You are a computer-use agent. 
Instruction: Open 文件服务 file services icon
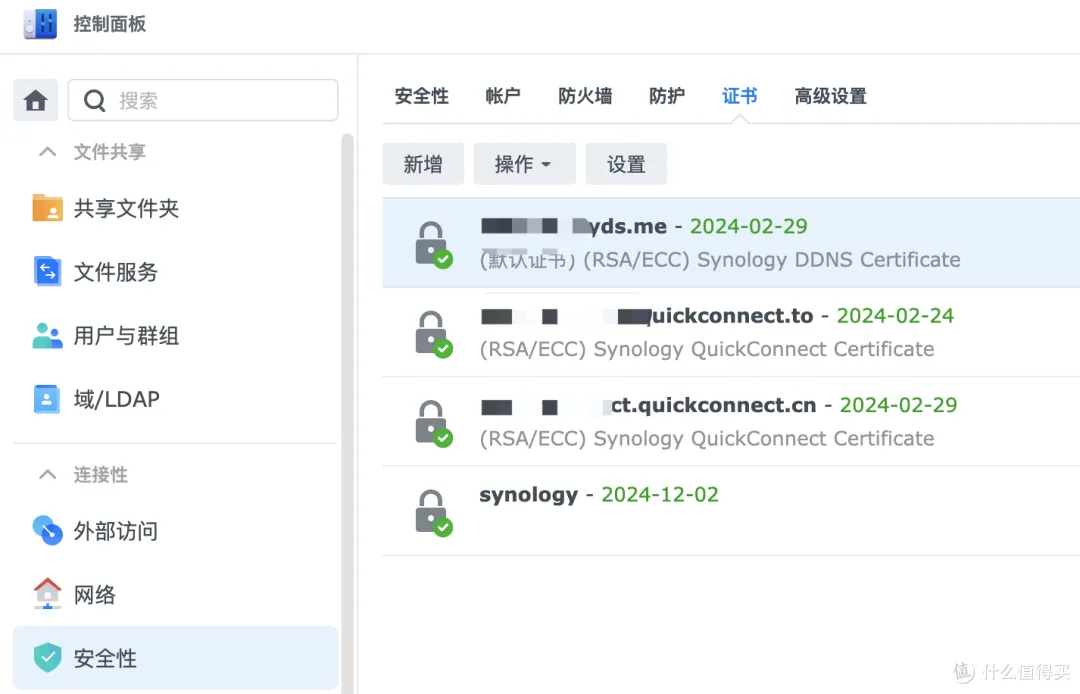[47, 272]
